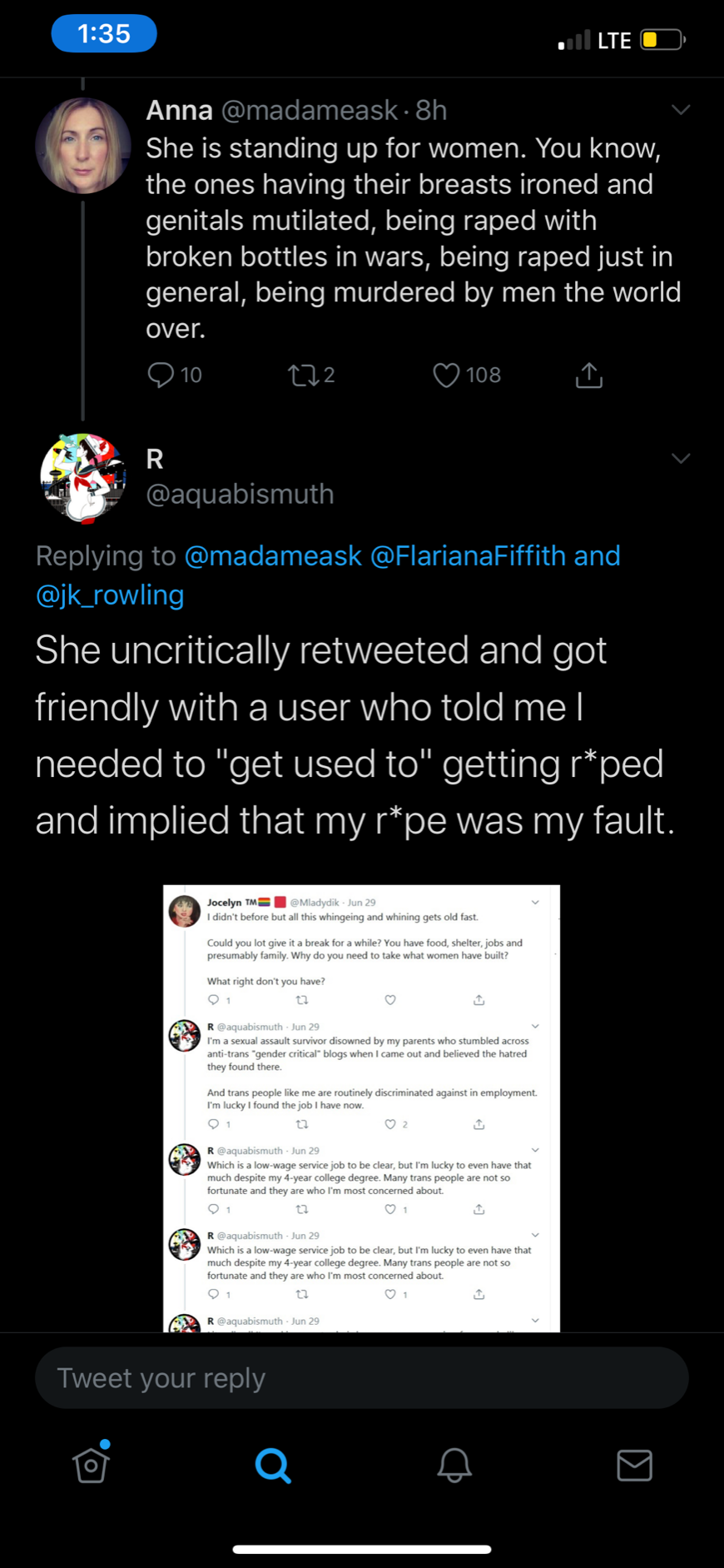Viewport: 724px width, 1568px height.
Task: Open Anna's tweet options chevron
Action: pyautogui.click(x=681, y=110)
